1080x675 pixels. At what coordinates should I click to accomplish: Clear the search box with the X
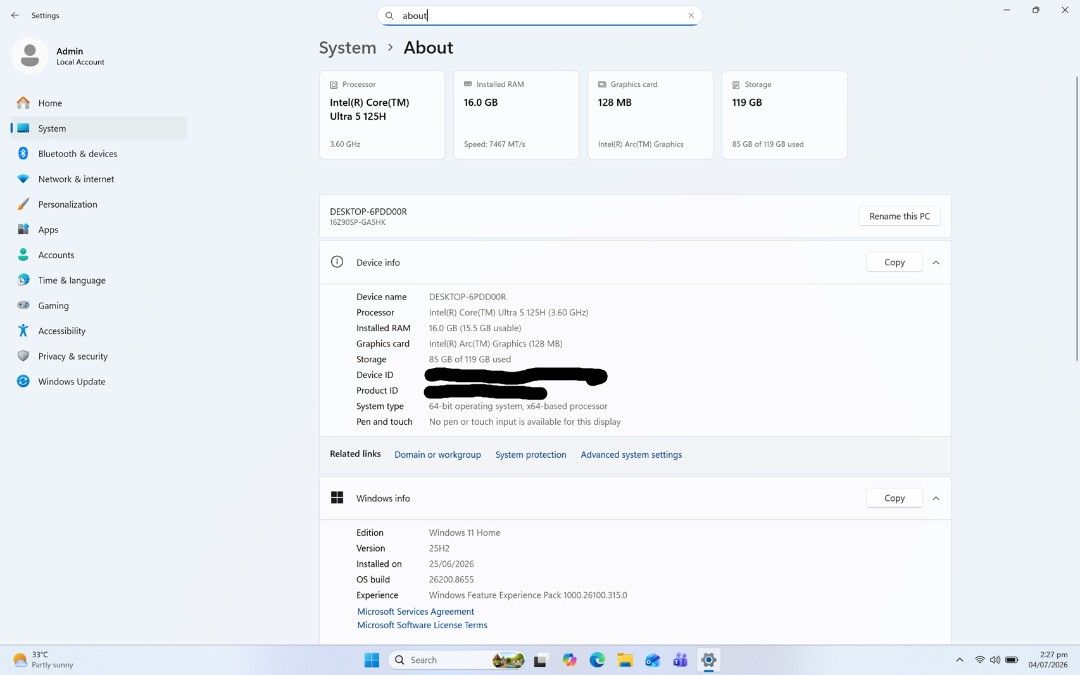(691, 15)
